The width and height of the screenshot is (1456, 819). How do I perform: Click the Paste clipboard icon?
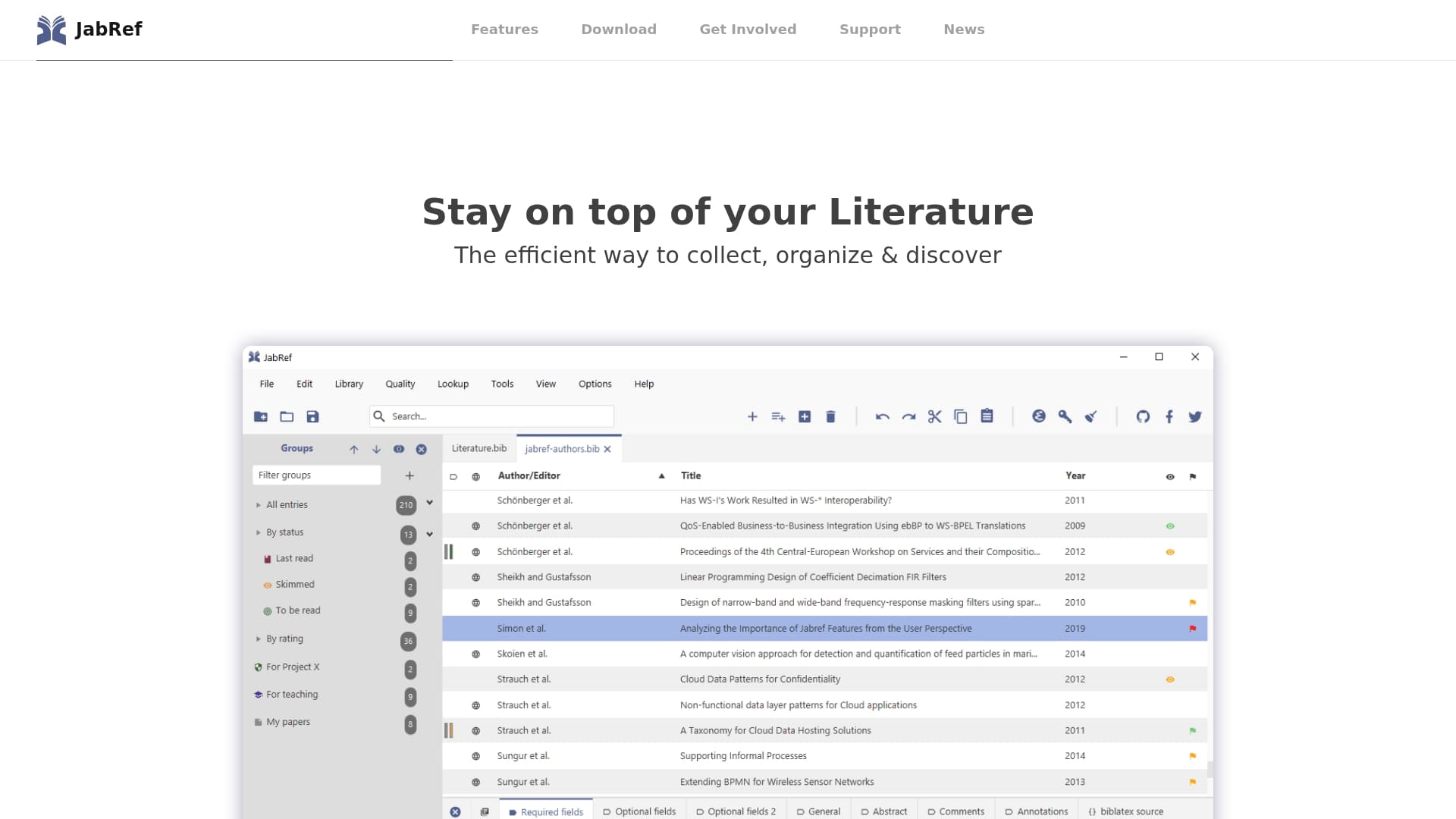[987, 416]
